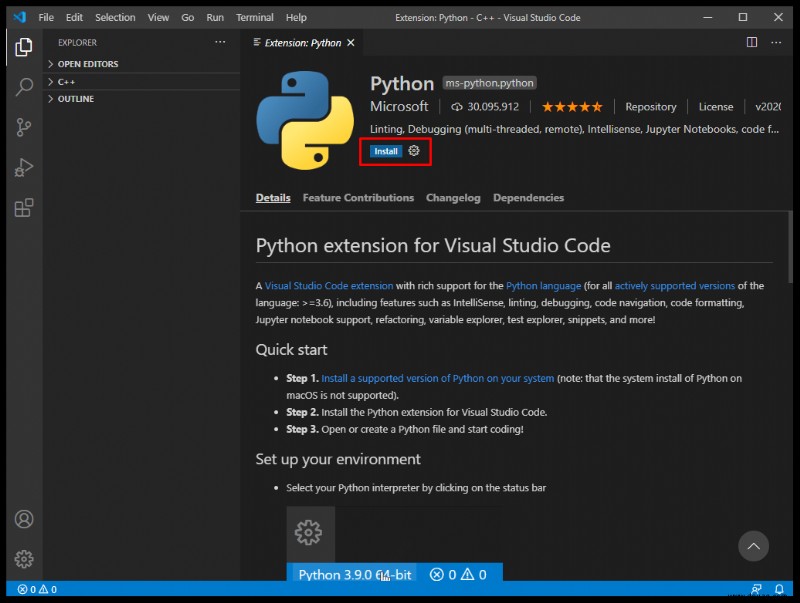The height and width of the screenshot is (603, 800).
Task: Open the Source Control view icon
Action: pos(23,127)
